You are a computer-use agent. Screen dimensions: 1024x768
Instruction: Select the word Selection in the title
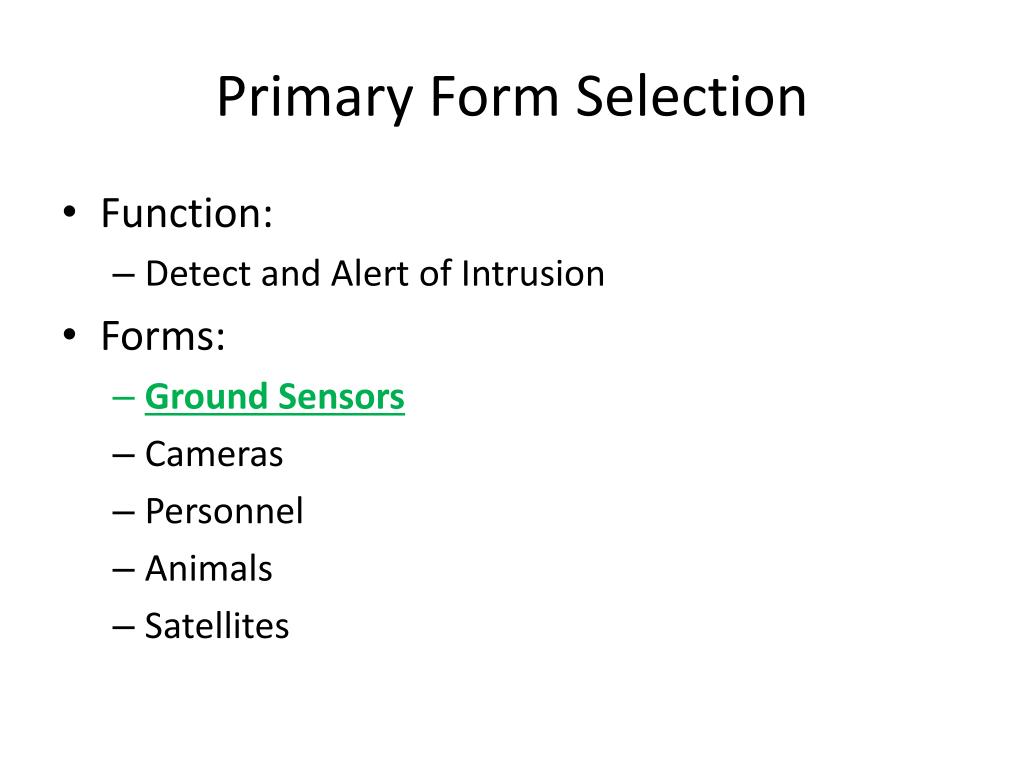[691, 96]
